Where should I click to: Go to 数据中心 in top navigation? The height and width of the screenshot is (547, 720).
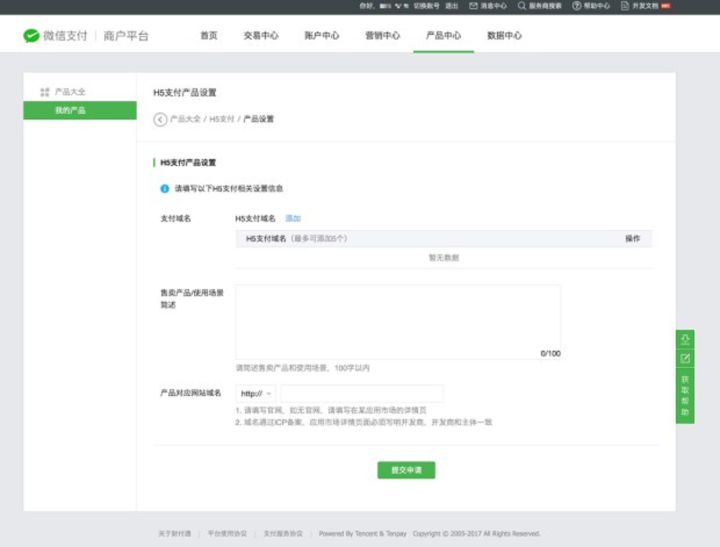click(503, 36)
